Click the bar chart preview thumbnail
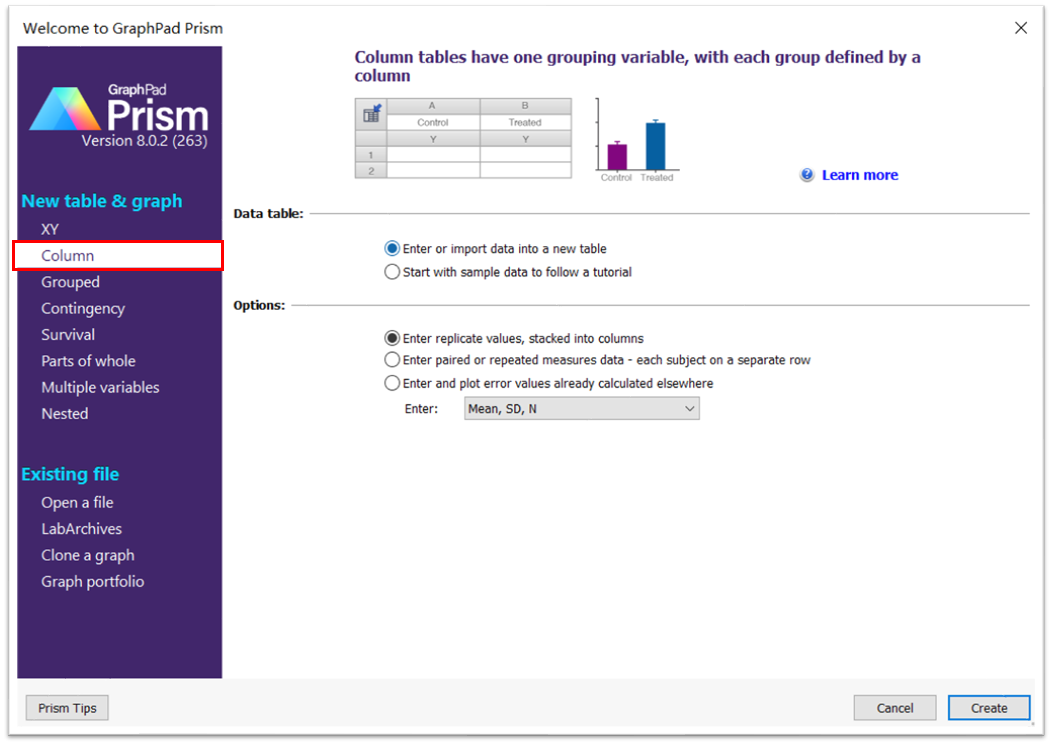 coord(637,140)
